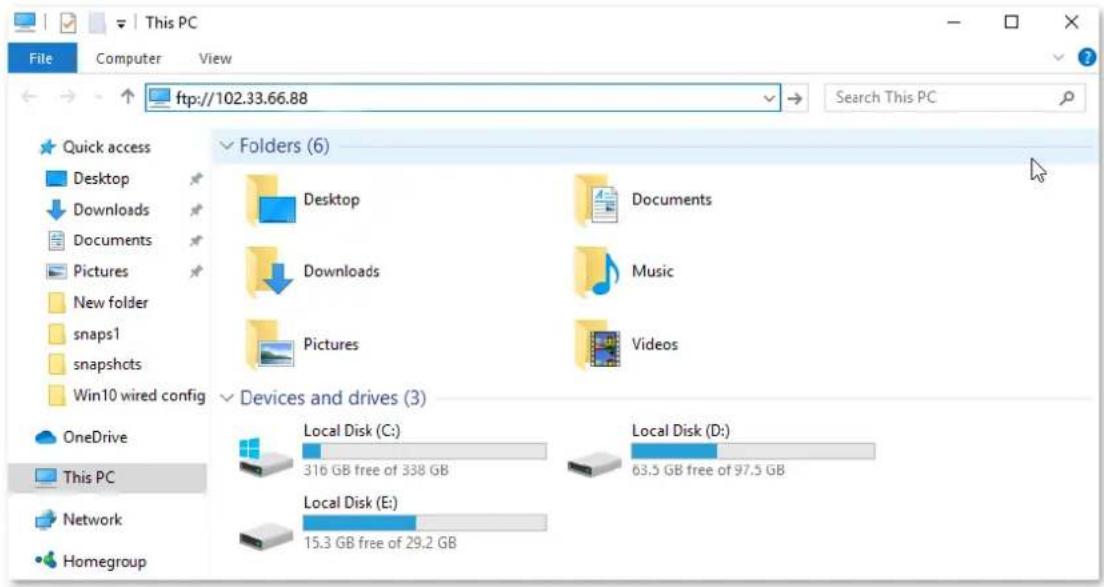
Task: Open the Documents folder icon in Folders
Action: 598,200
